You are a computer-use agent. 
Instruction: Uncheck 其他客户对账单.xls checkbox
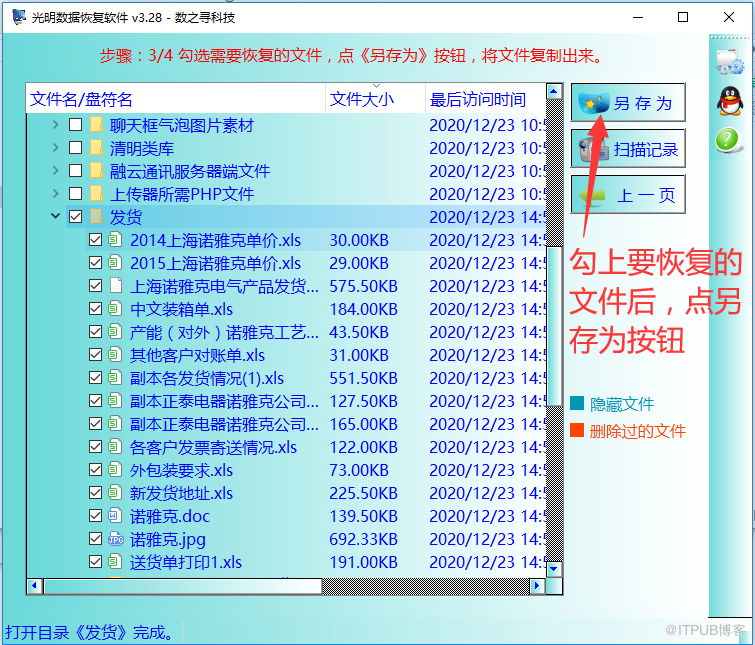point(95,355)
